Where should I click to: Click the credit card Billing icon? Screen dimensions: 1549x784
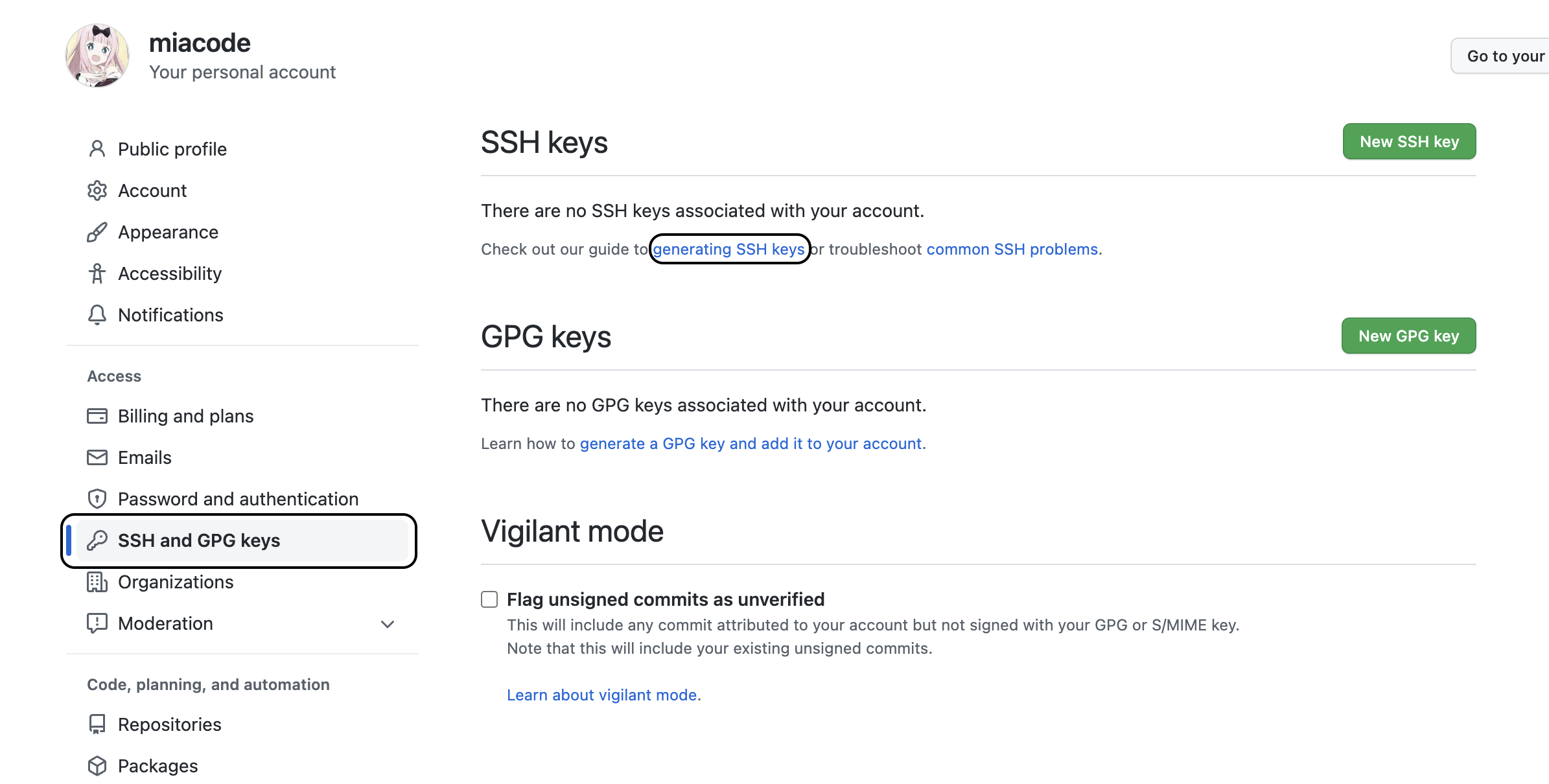pyautogui.click(x=97, y=416)
